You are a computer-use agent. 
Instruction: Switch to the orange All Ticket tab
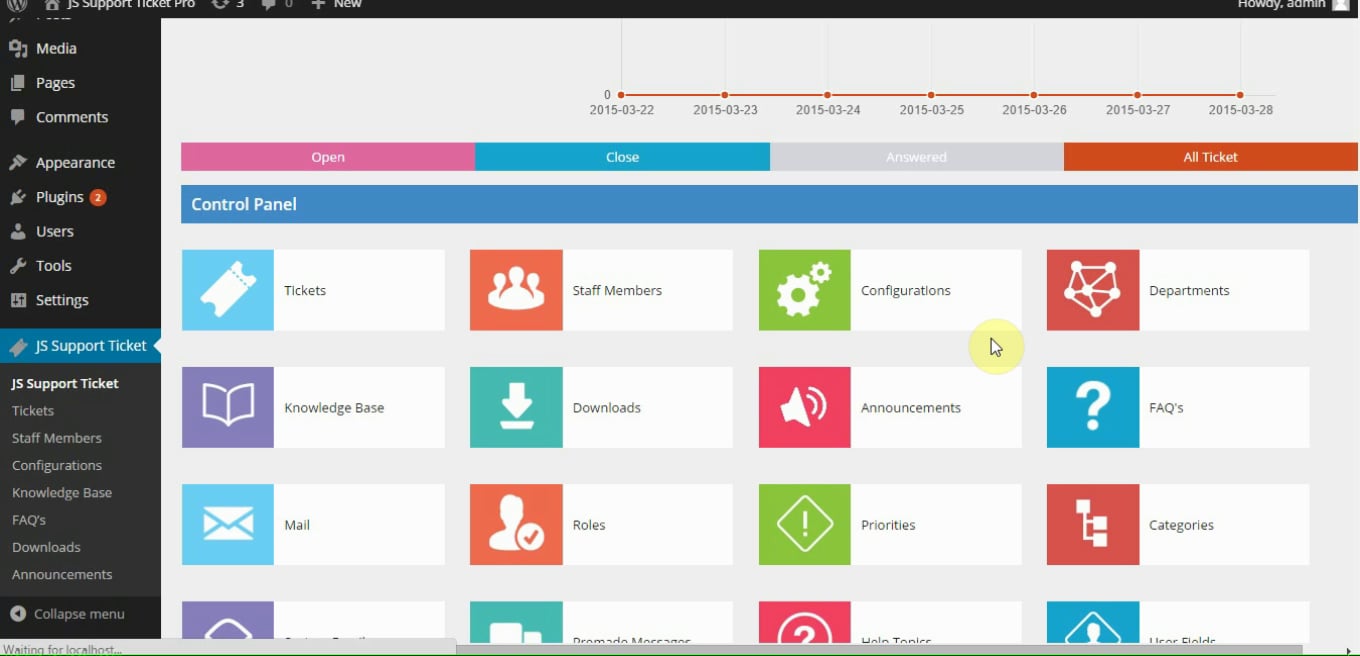coord(1211,157)
